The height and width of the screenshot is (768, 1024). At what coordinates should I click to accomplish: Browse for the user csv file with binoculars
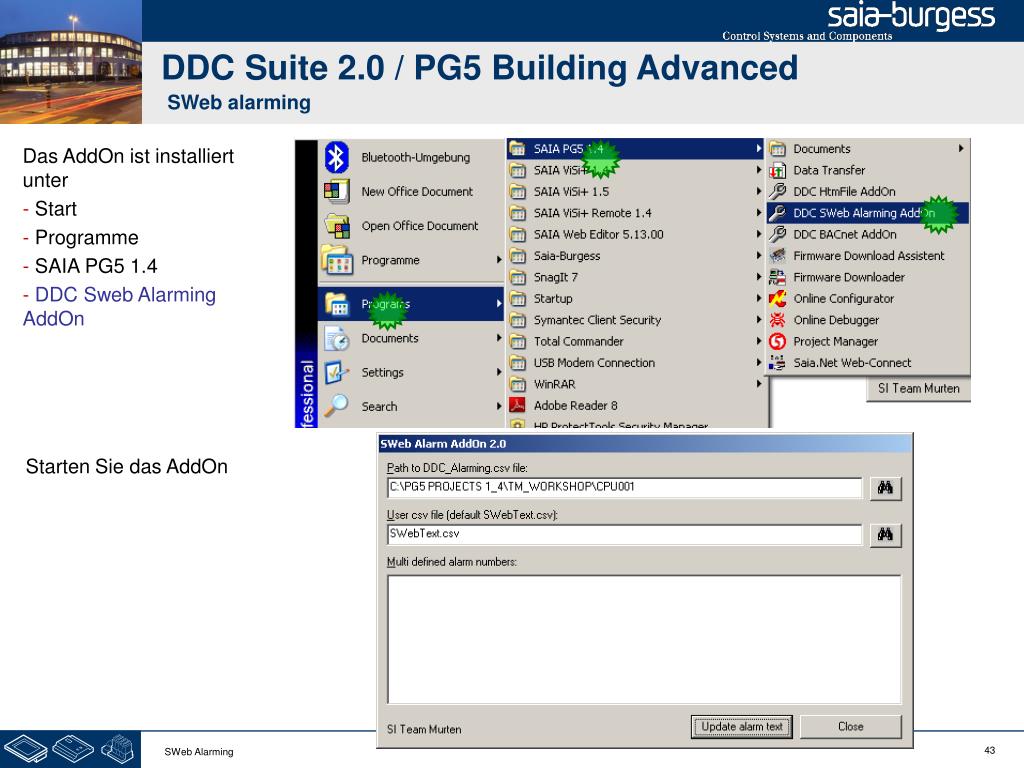coord(886,535)
